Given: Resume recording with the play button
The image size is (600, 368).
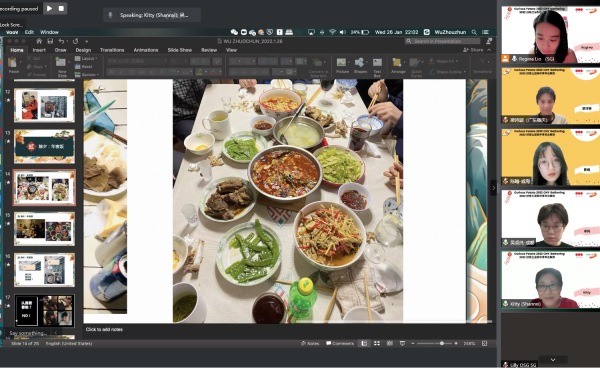Looking at the screenshot, I should 49,8.
